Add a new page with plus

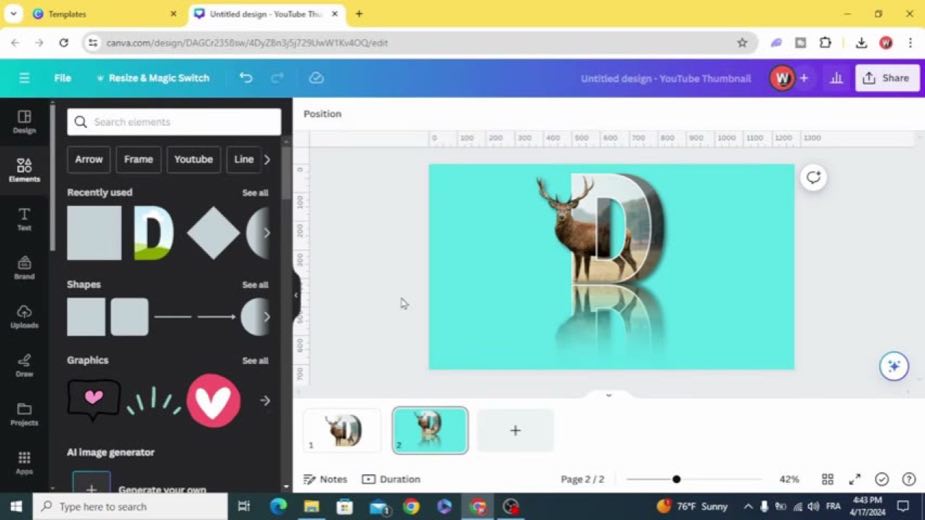pyautogui.click(x=515, y=431)
